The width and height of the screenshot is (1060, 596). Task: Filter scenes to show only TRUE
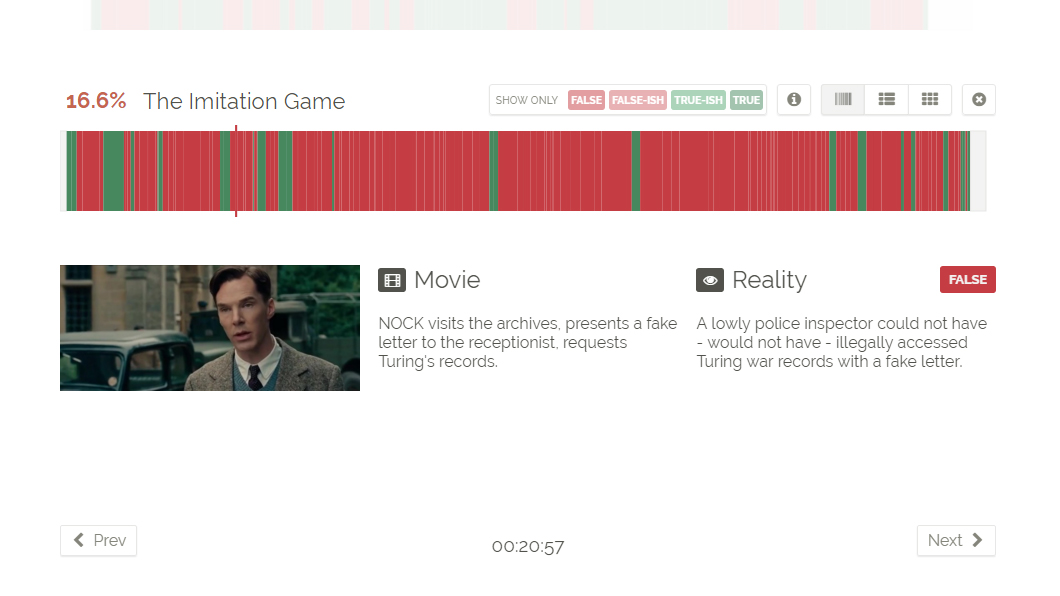(746, 100)
